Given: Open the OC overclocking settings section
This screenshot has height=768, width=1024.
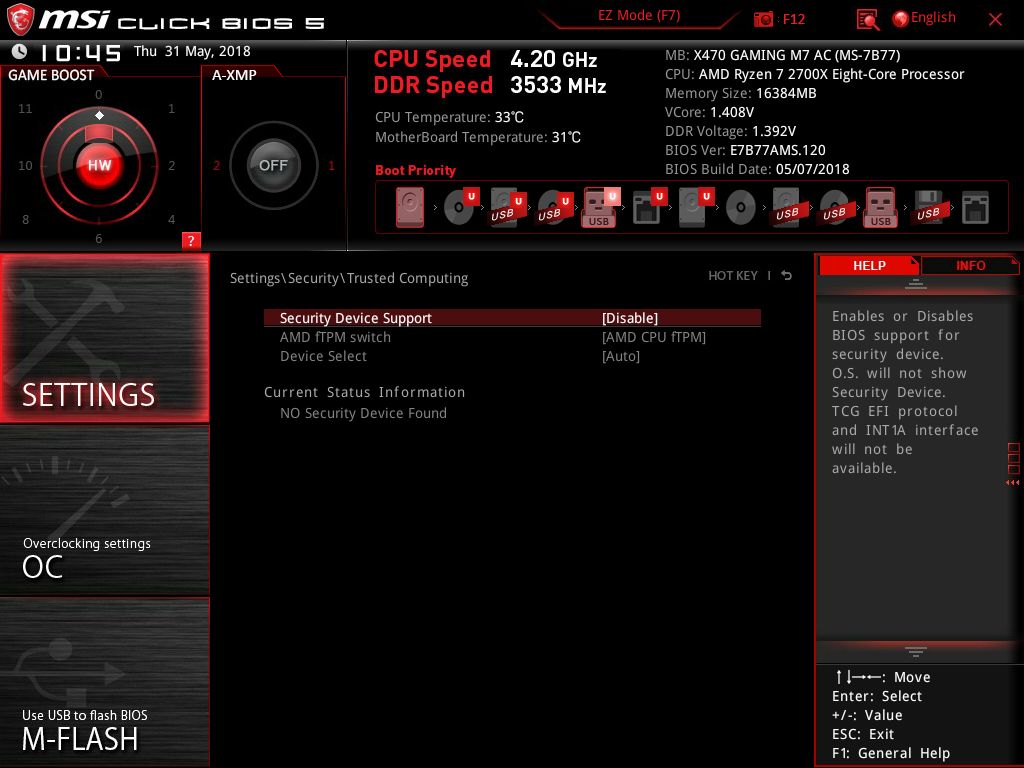Looking at the screenshot, I should click(x=104, y=511).
